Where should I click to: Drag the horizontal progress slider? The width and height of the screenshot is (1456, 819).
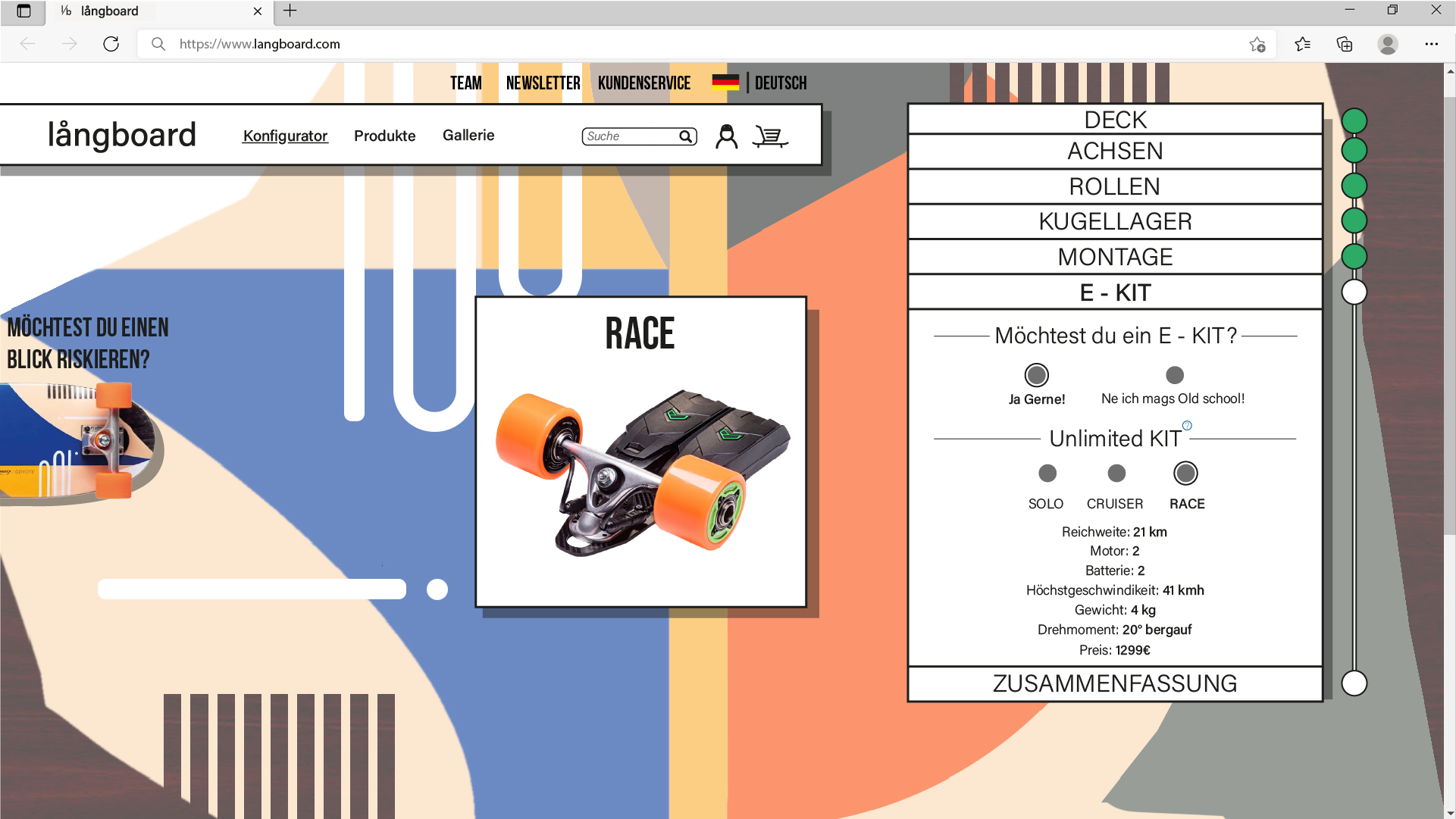(x=437, y=588)
